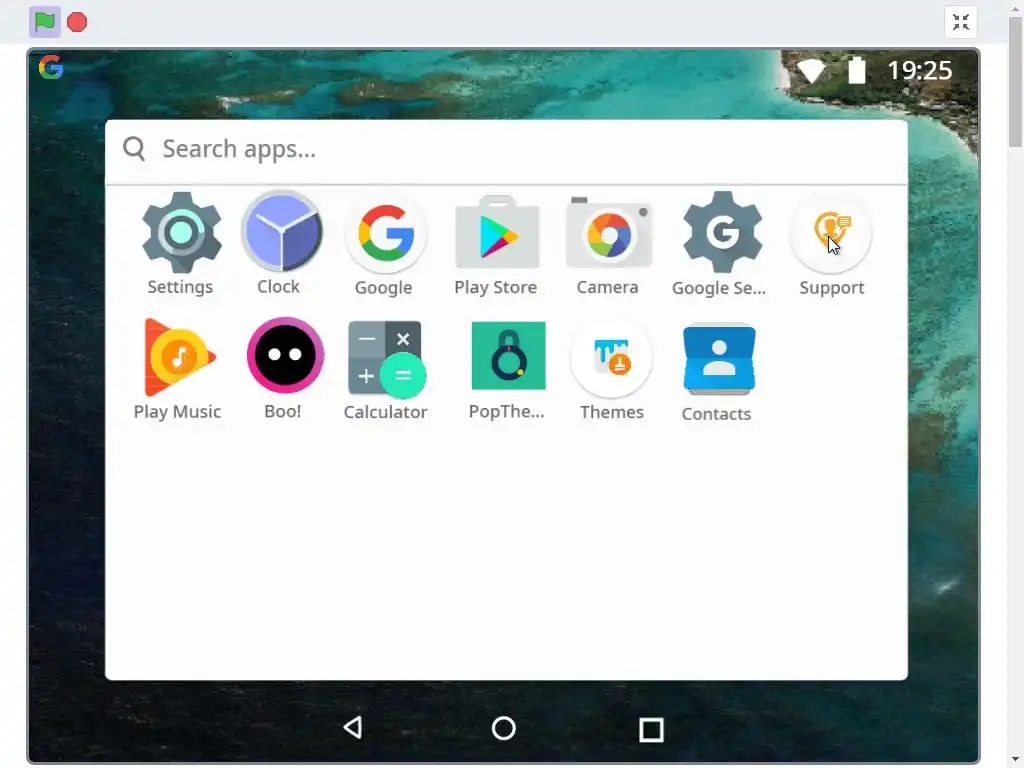Click the exit fullscreen button
Viewport: 1024px width, 768px height.
coord(961,22)
